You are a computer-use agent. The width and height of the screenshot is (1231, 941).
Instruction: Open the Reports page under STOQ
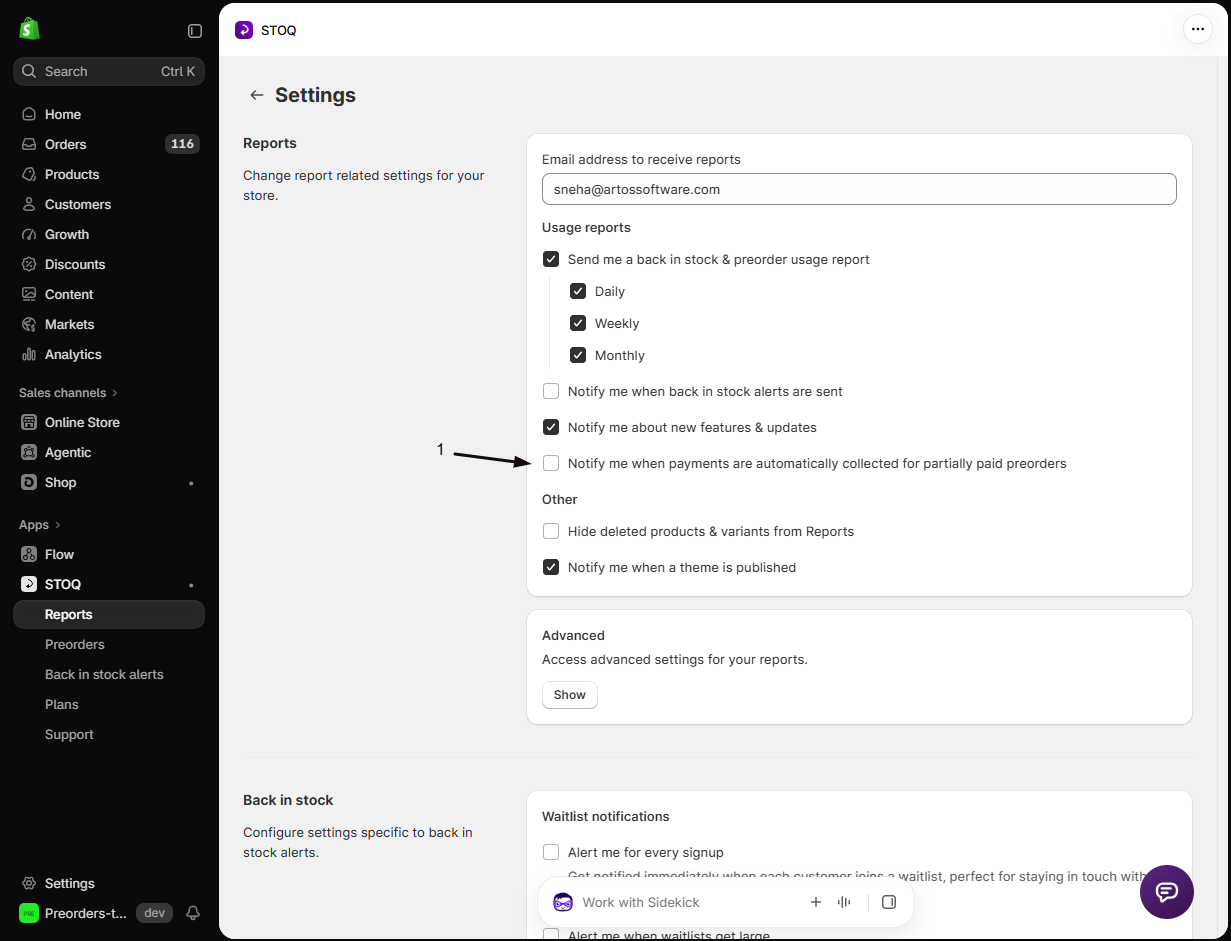(109, 614)
